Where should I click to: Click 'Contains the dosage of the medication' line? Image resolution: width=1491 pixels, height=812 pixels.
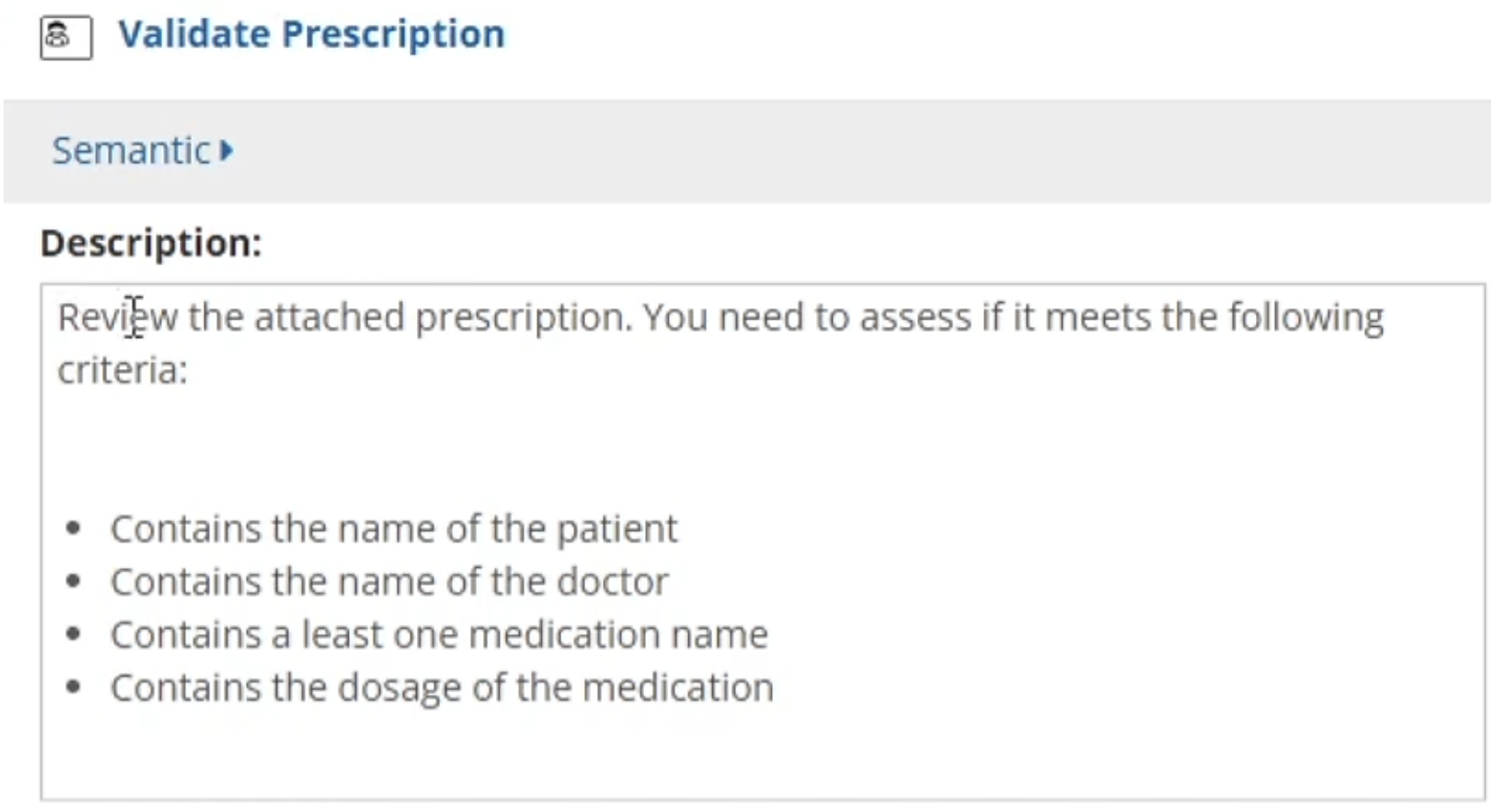click(441, 687)
